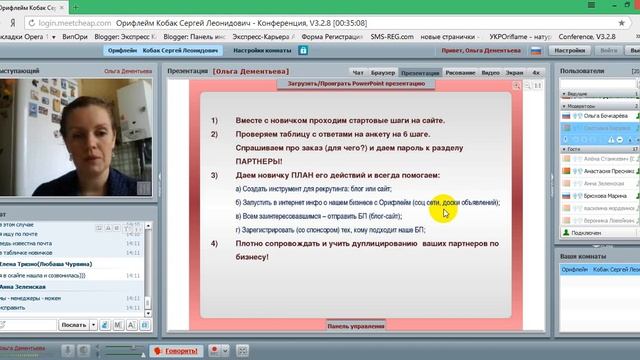Screen dimensions: 640x360
Task: Zoom out of the presentation with the minus magnifier
Action: tap(527, 85)
